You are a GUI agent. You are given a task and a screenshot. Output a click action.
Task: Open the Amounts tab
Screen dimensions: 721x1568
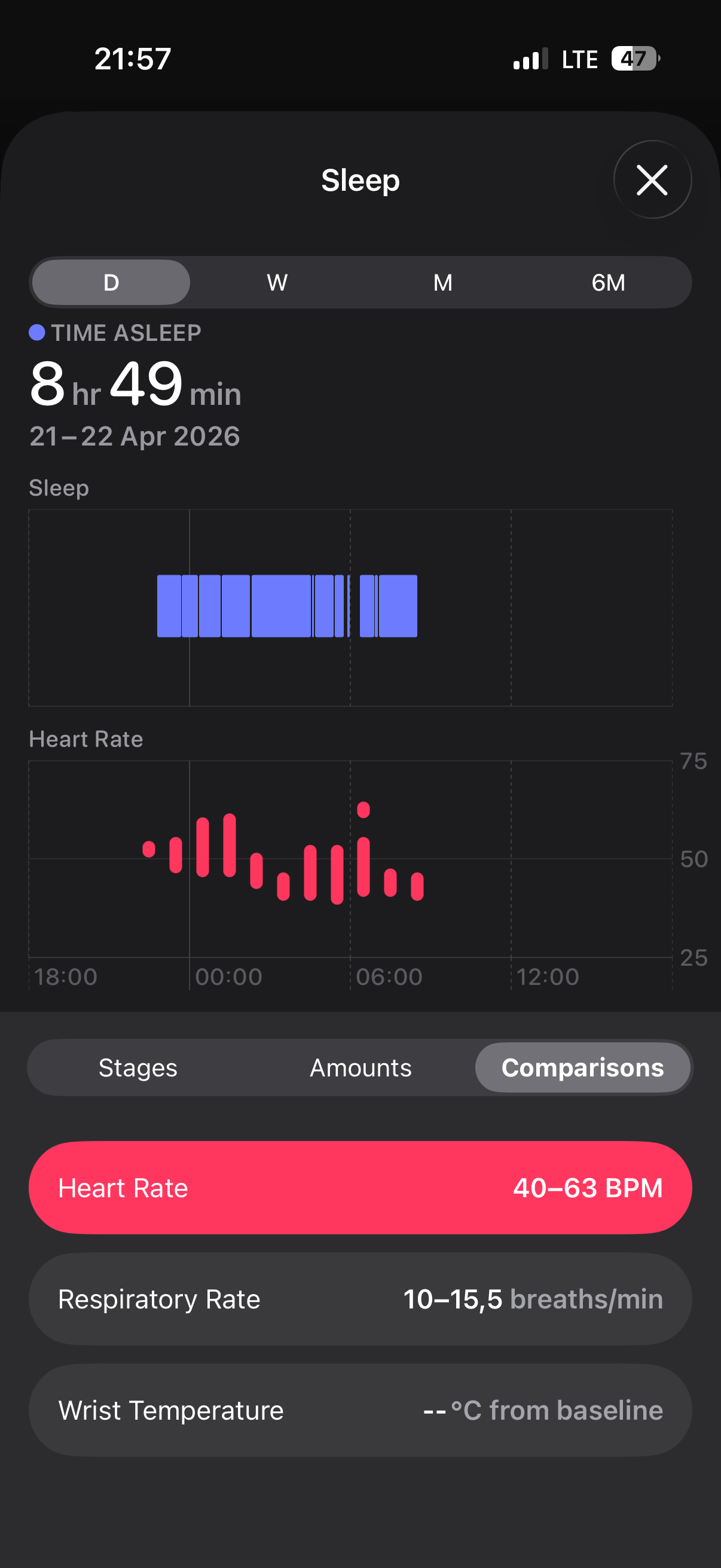(x=361, y=1067)
